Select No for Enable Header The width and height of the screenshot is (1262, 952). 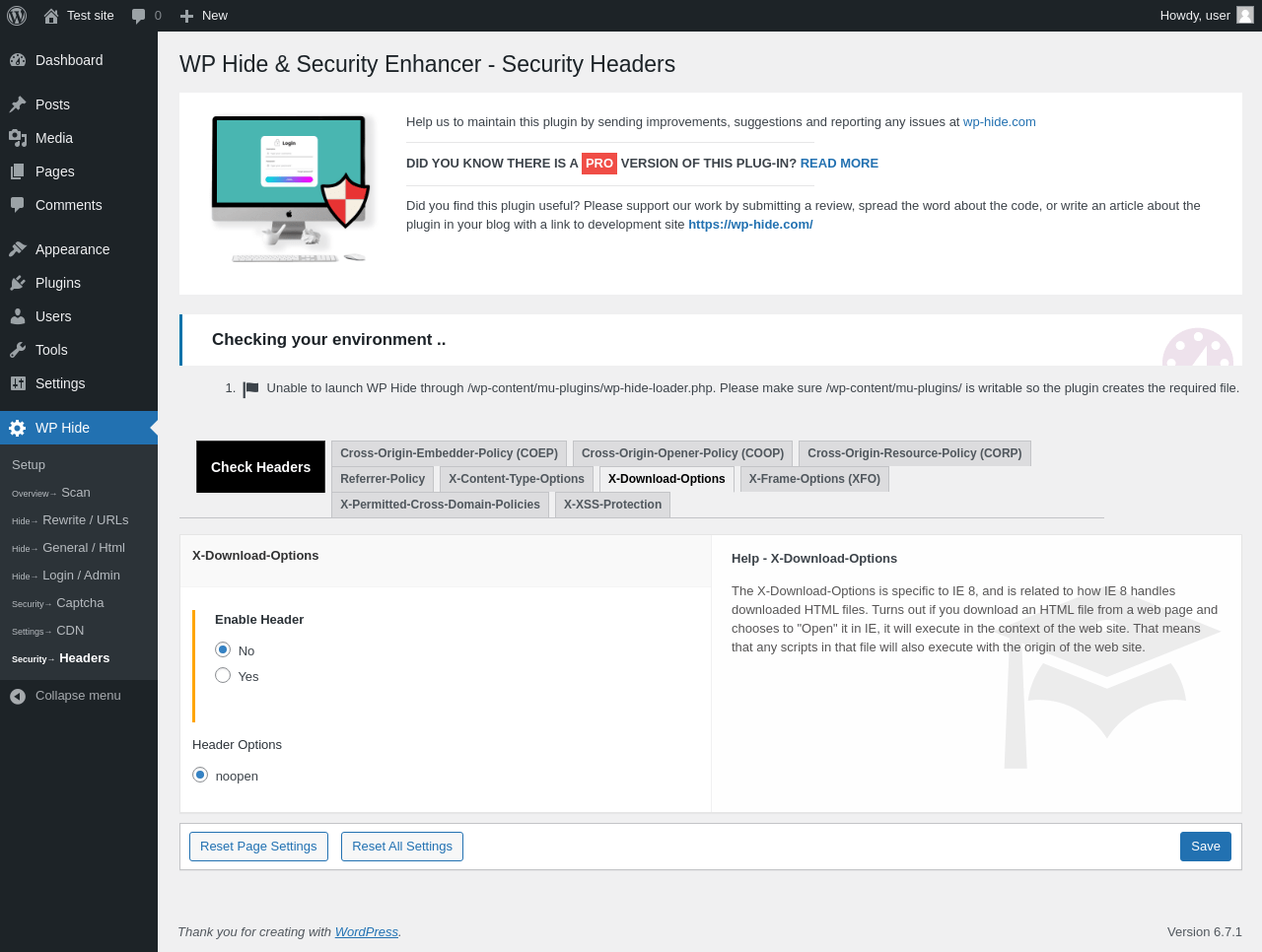[x=223, y=649]
